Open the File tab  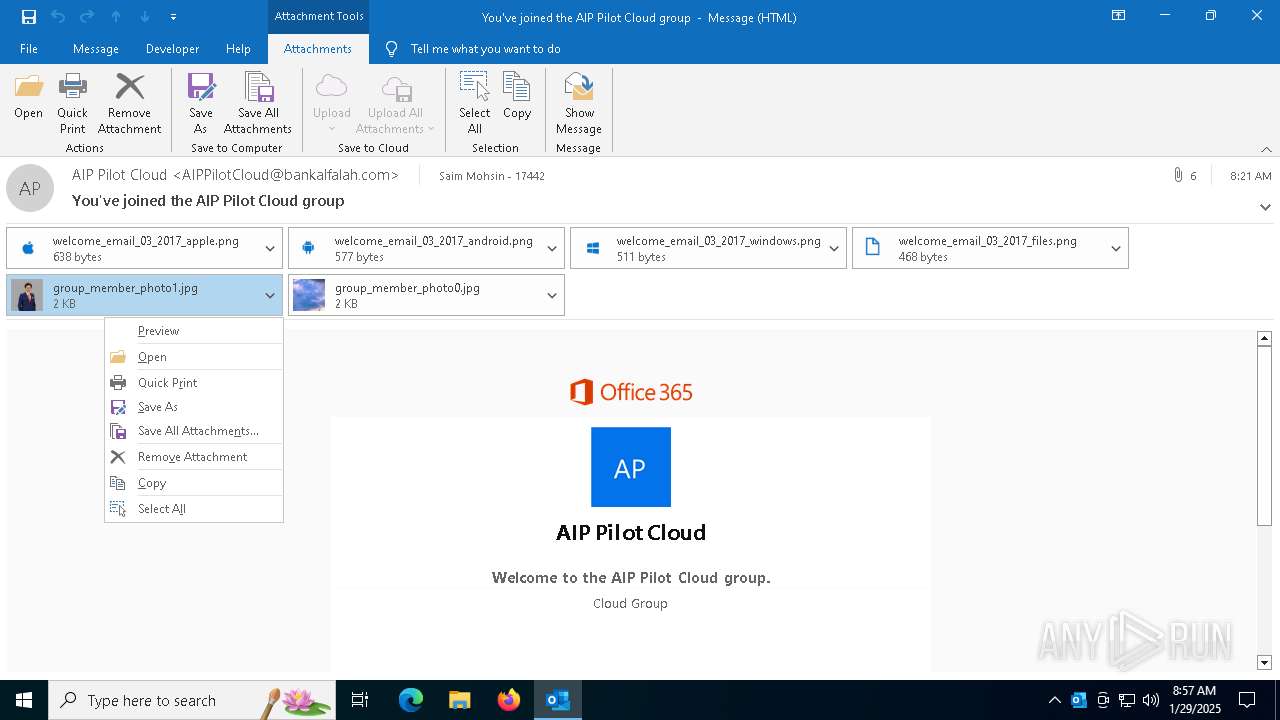click(x=29, y=48)
